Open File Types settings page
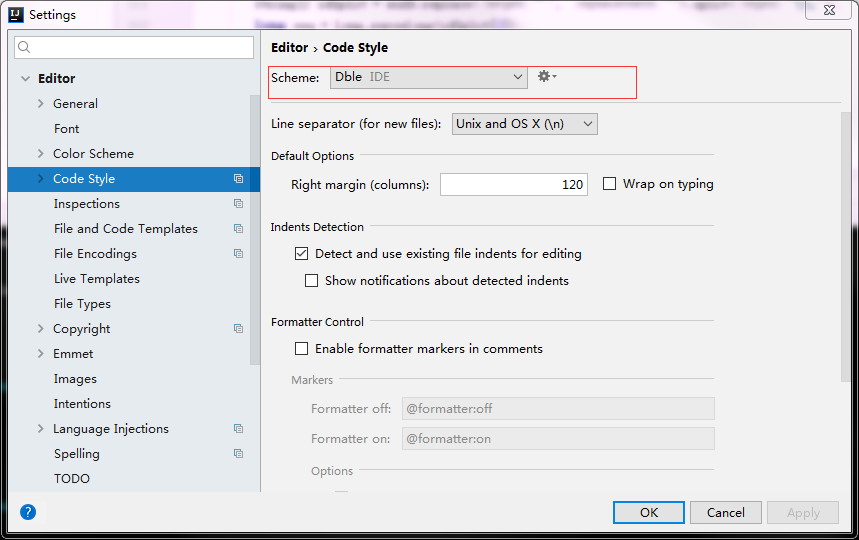The width and height of the screenshot is (859, 540). click(x=82, y=304)
